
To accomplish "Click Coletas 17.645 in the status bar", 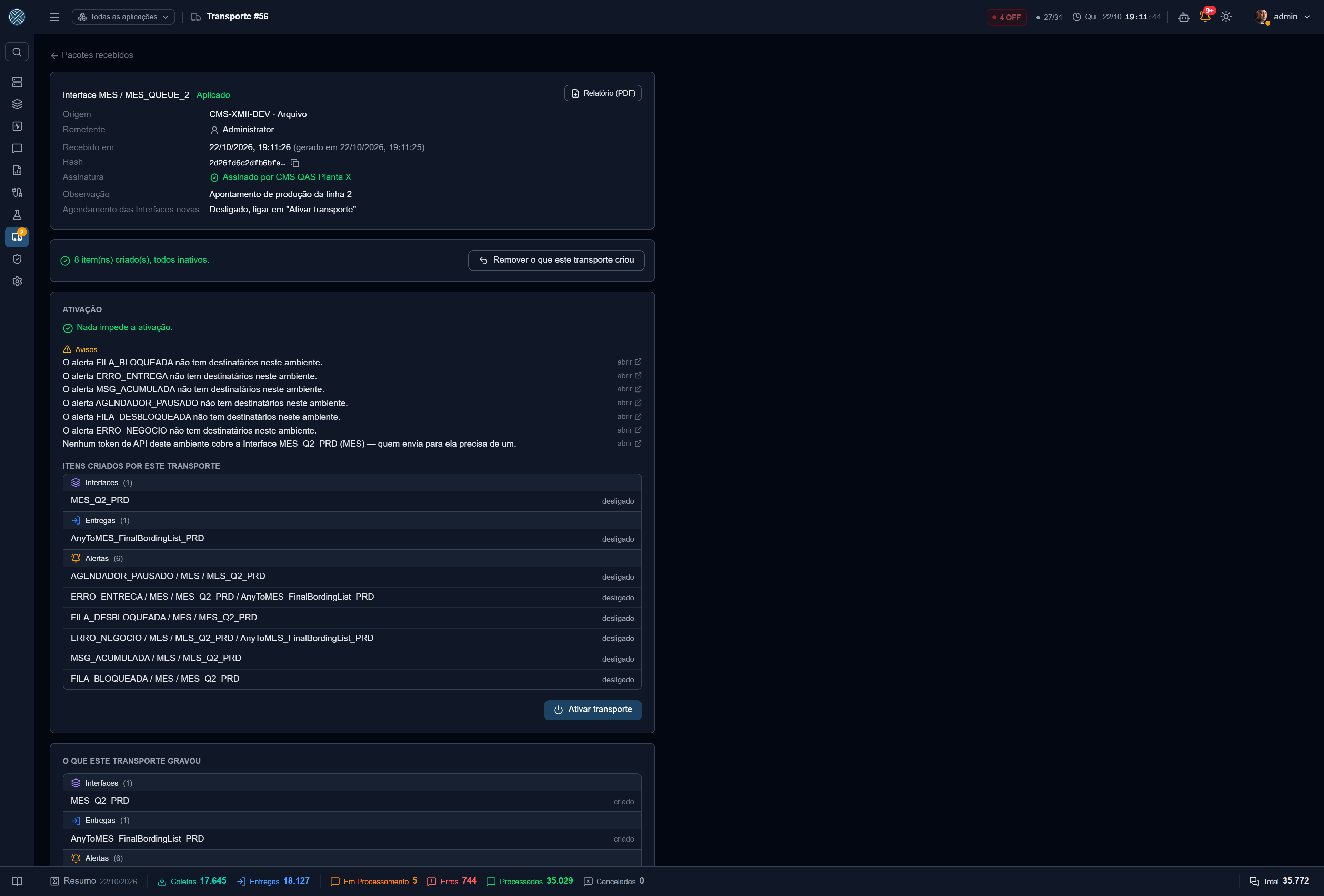I will point(192,881).
